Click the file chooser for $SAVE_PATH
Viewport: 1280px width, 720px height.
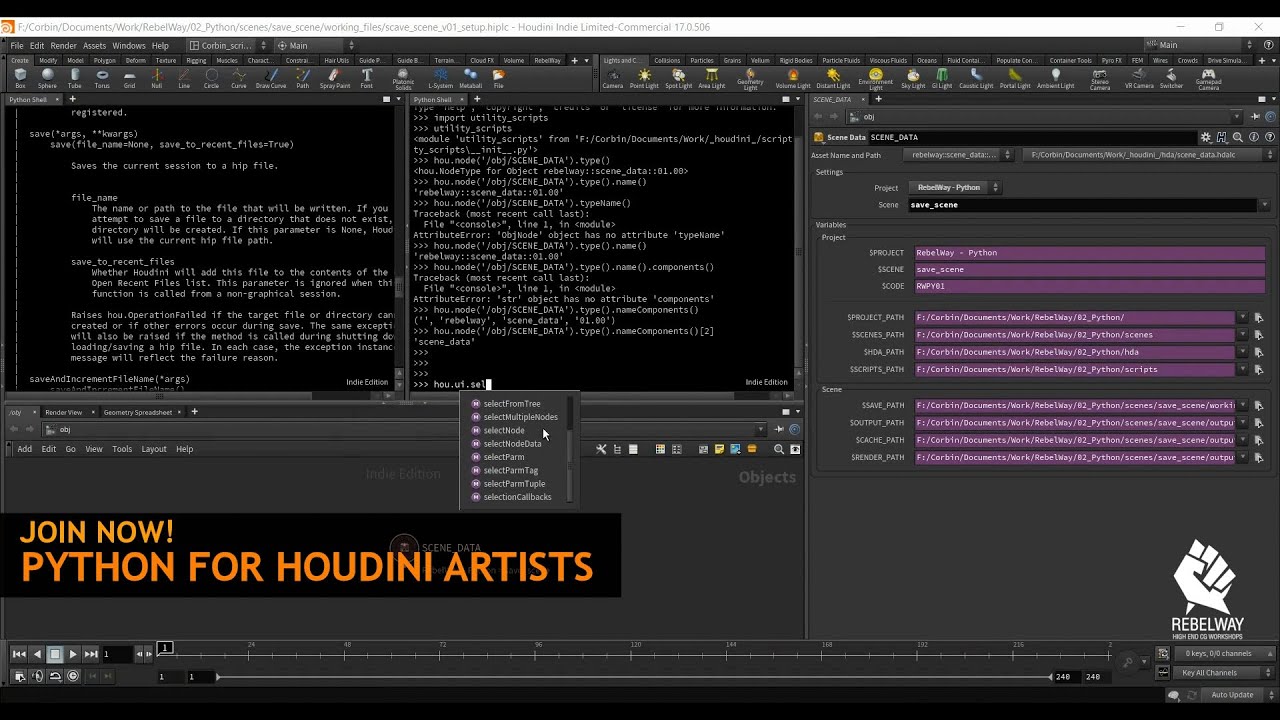click(1258, 406)
